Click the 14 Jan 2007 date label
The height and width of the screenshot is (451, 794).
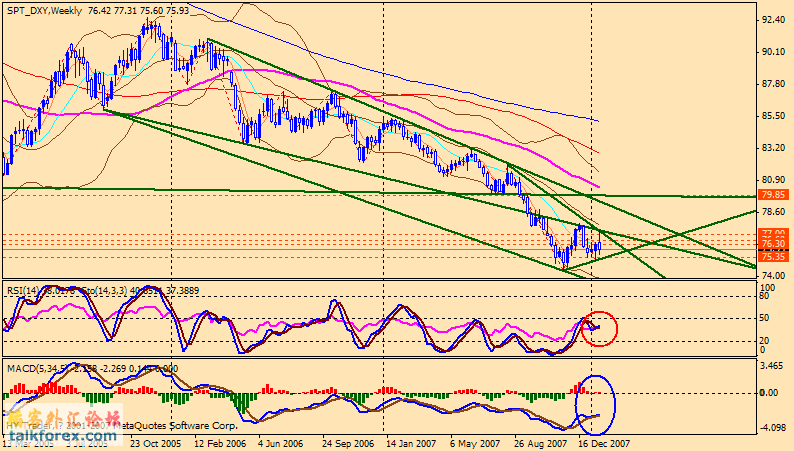(x=412, y=444)
